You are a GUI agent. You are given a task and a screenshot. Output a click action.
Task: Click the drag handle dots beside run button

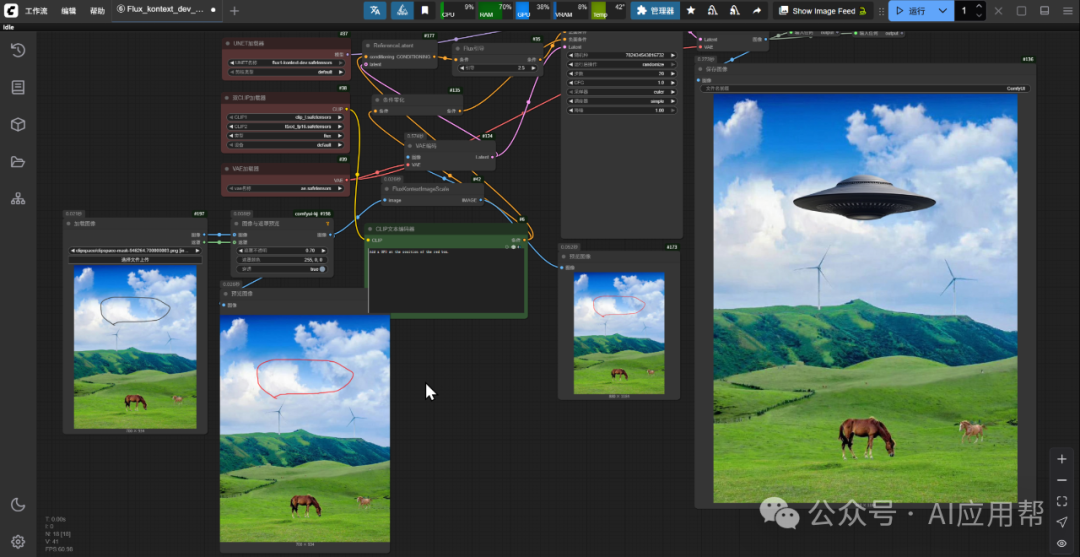click(x=882, y=10)
